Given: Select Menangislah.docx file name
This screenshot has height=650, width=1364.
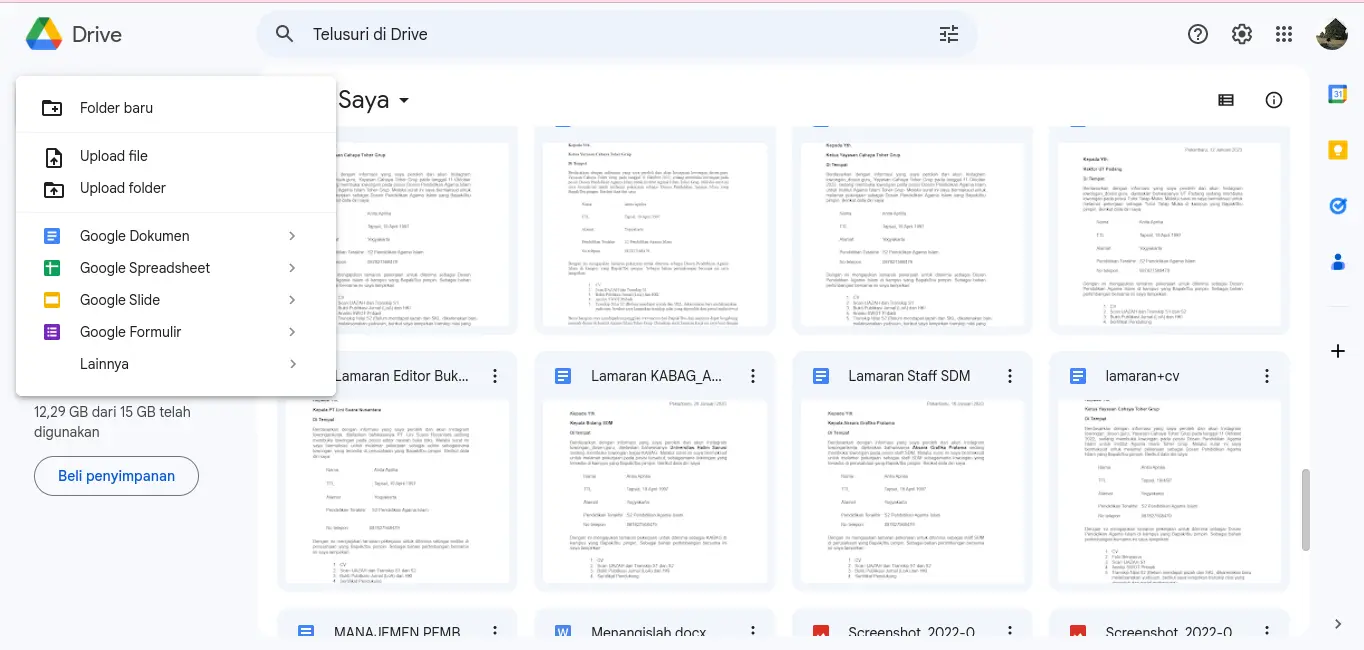Looking at the screenshot, I should pos(649,632).
